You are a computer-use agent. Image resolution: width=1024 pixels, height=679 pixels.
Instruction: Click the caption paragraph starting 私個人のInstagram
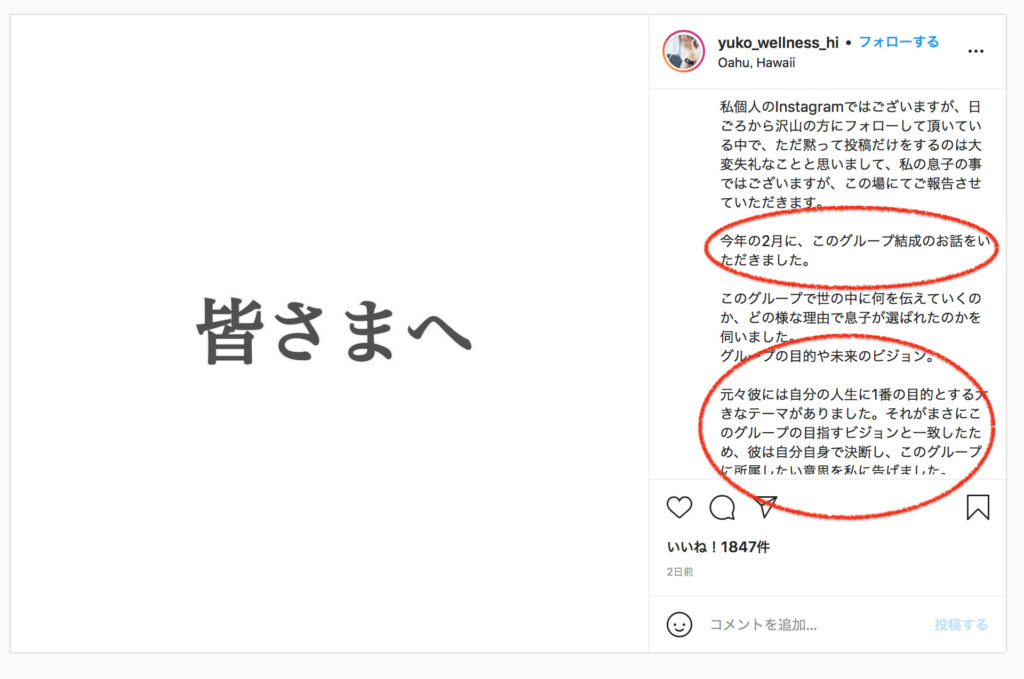(850, 154)
